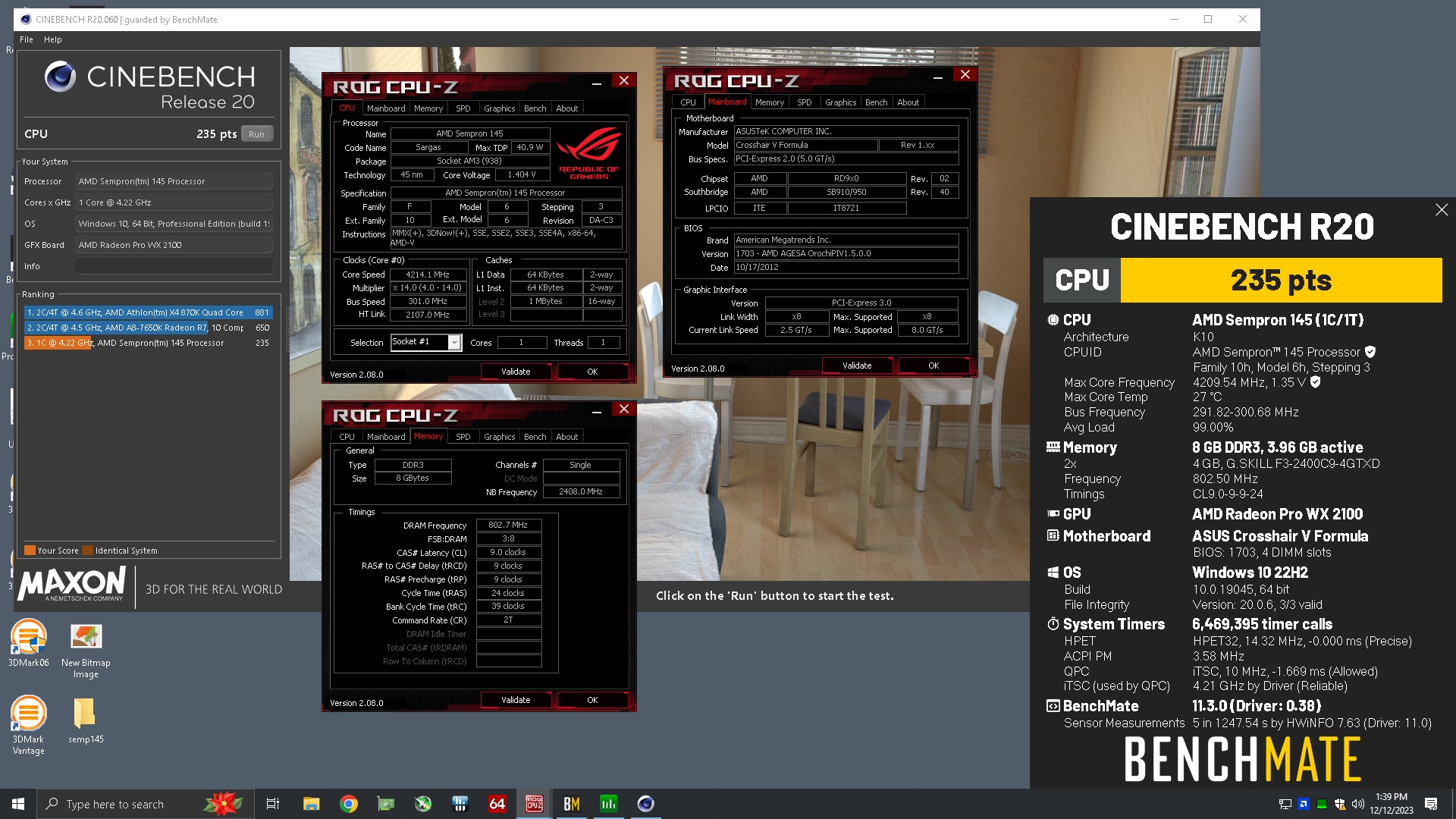Open Windows Security from the system tray
The image size is (1456, 819).
[x=1340, y=804]
